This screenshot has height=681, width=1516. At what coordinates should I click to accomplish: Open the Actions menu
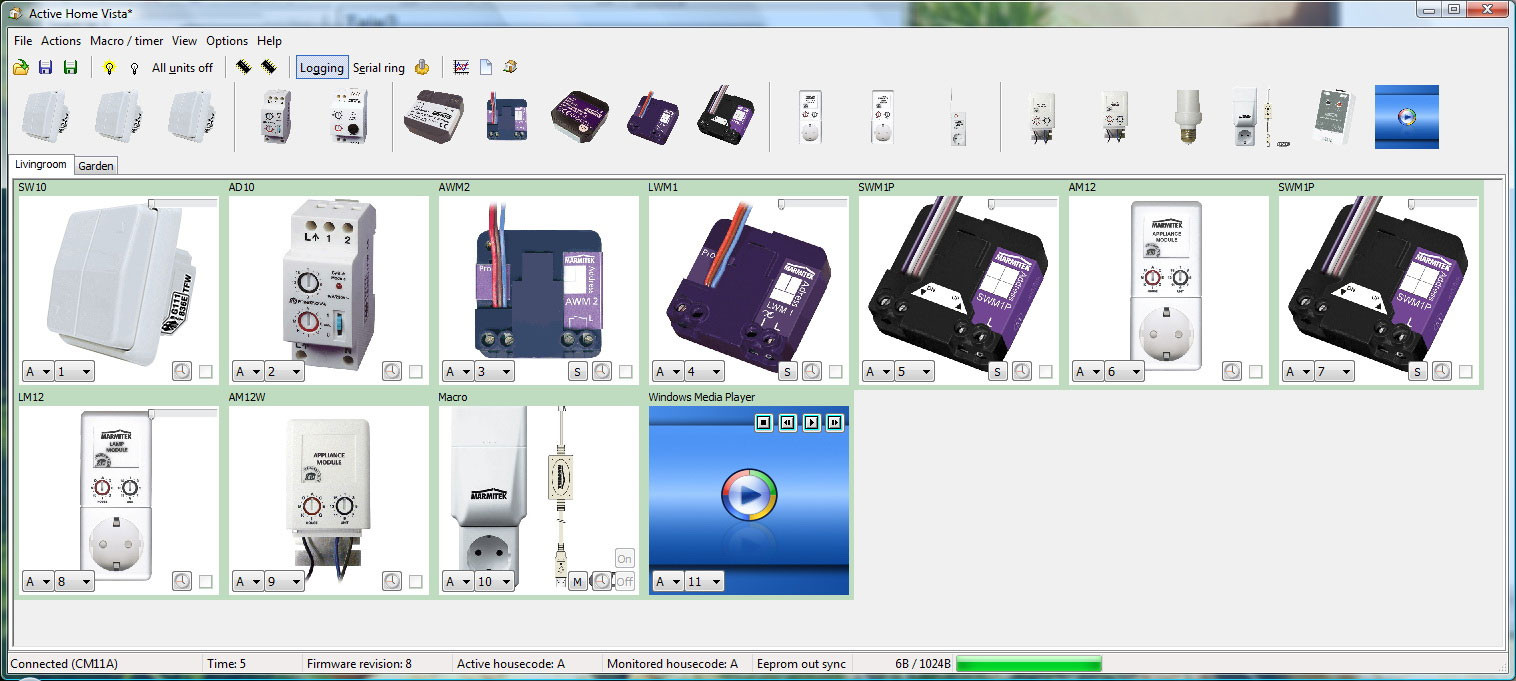click(61, 41)
